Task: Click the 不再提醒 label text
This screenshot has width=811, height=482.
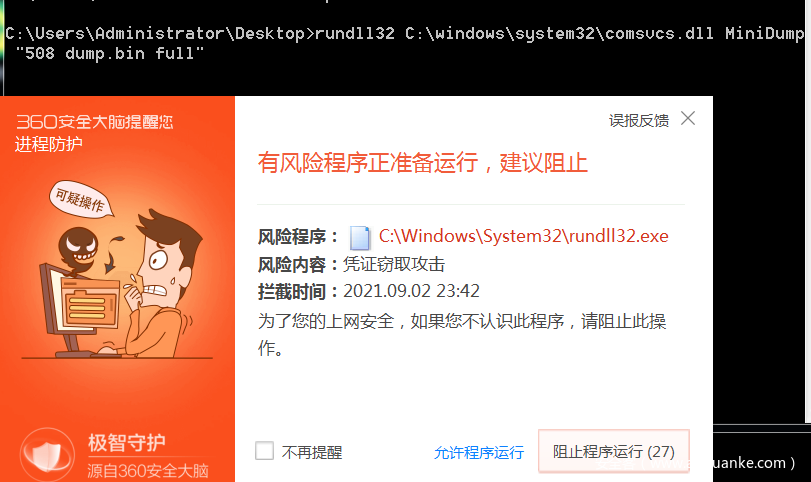Action: (x=312, y=453)
